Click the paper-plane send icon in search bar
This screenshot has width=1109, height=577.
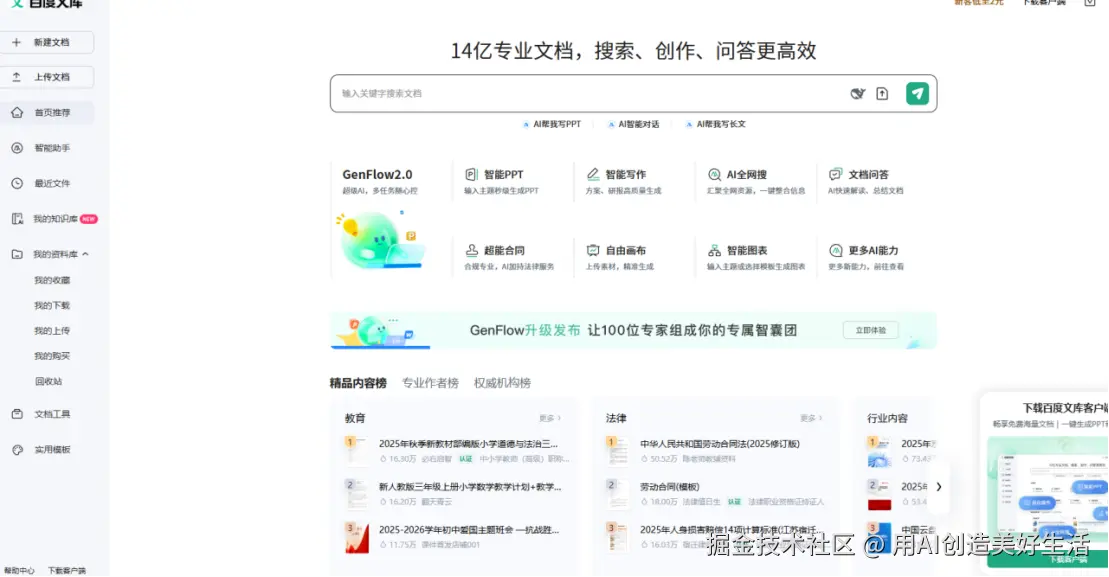[x=915, y=92]
